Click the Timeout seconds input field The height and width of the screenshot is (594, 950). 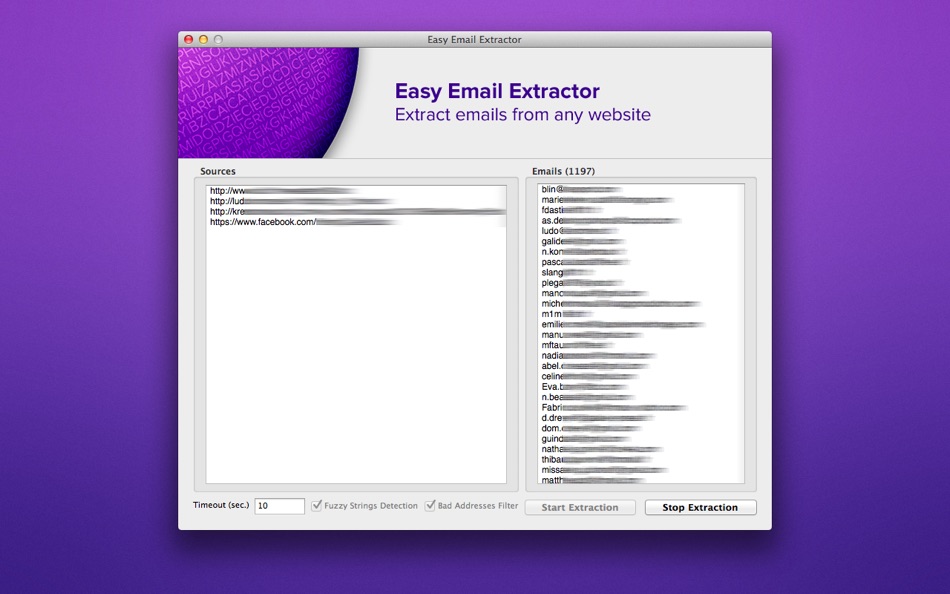pos(279,506)
